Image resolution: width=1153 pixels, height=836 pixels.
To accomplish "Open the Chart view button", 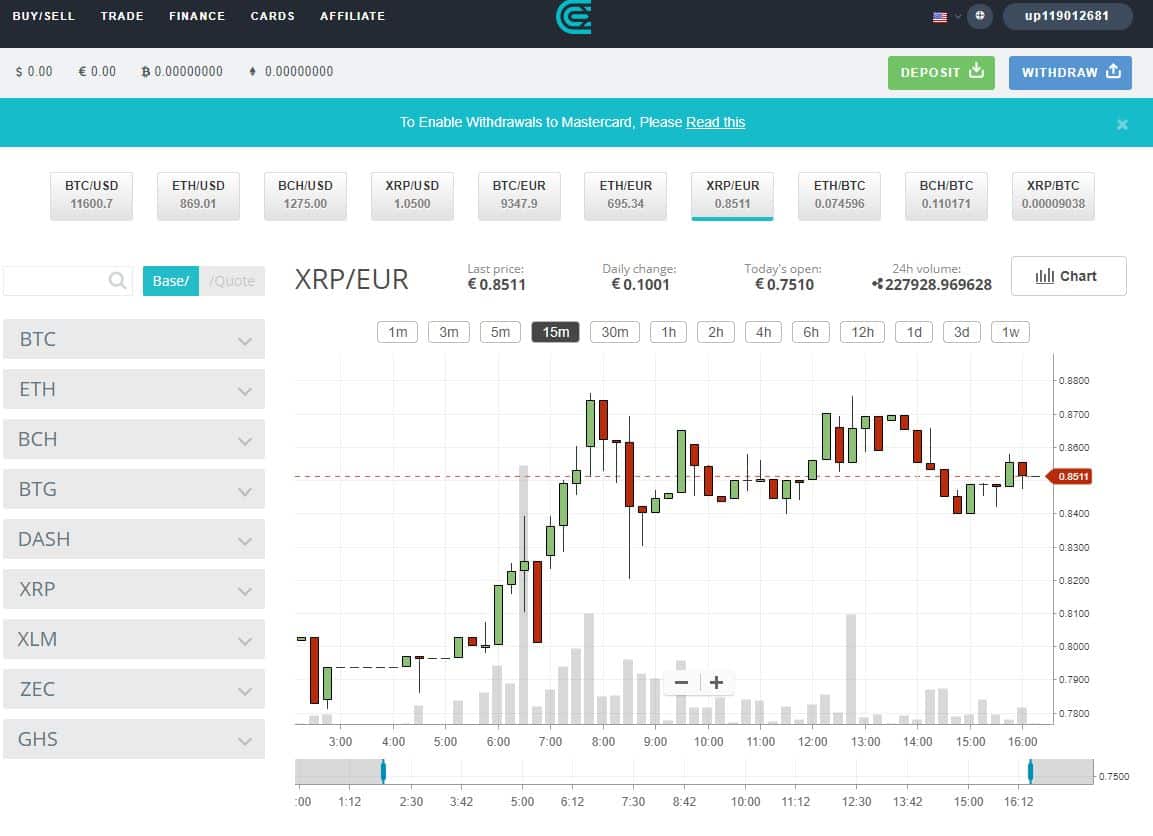I will tap(1068, 276).
